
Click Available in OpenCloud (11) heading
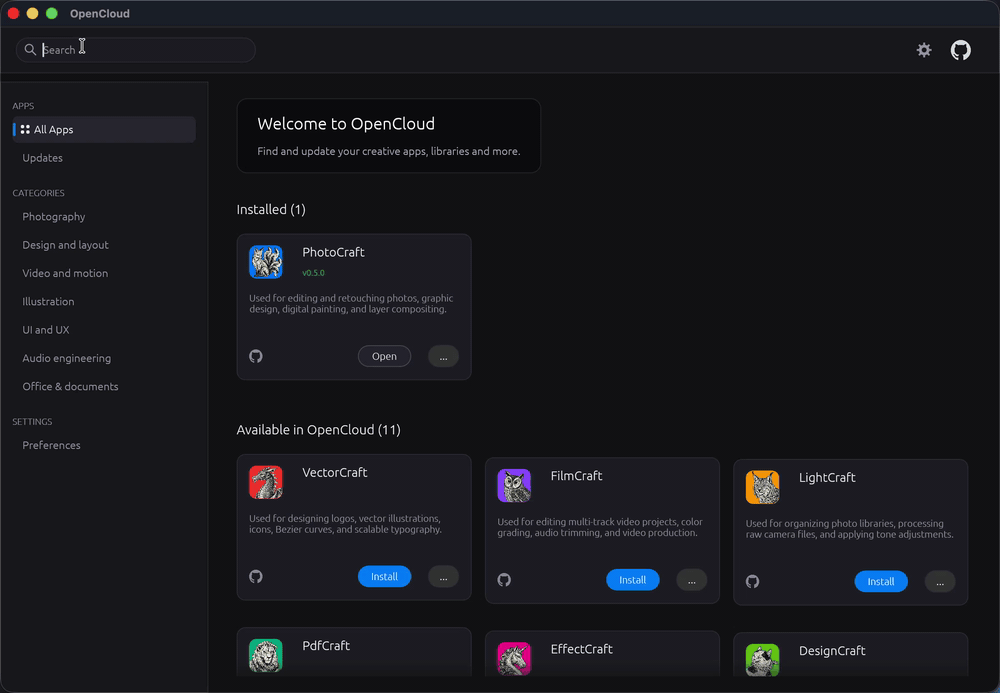318,430
